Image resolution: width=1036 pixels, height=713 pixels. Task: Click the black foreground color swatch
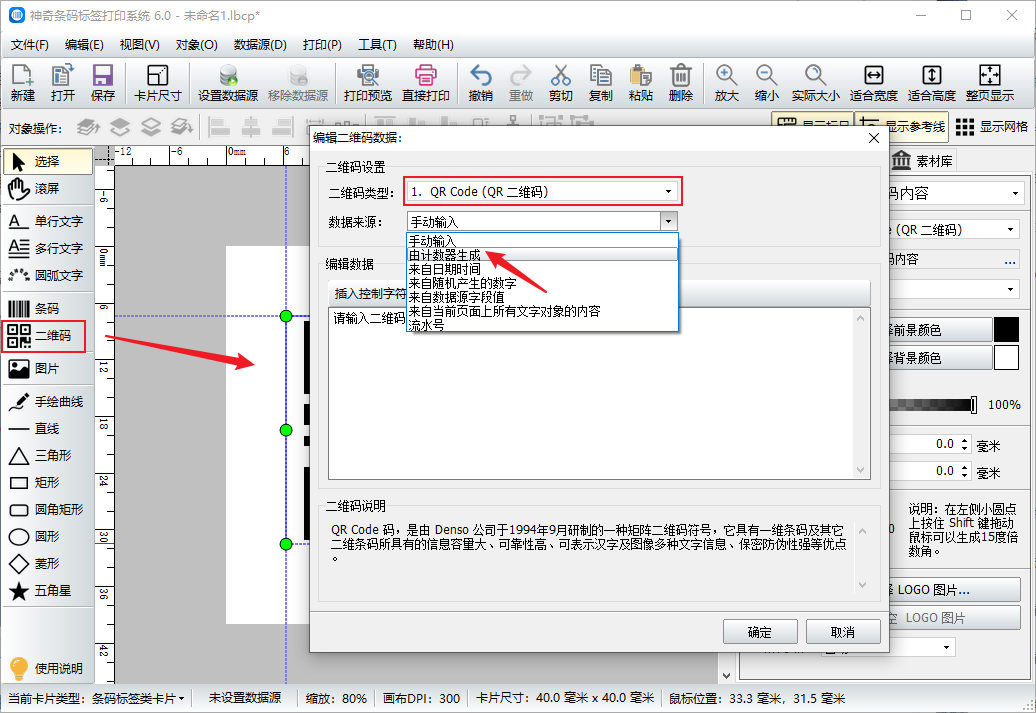1005,330
